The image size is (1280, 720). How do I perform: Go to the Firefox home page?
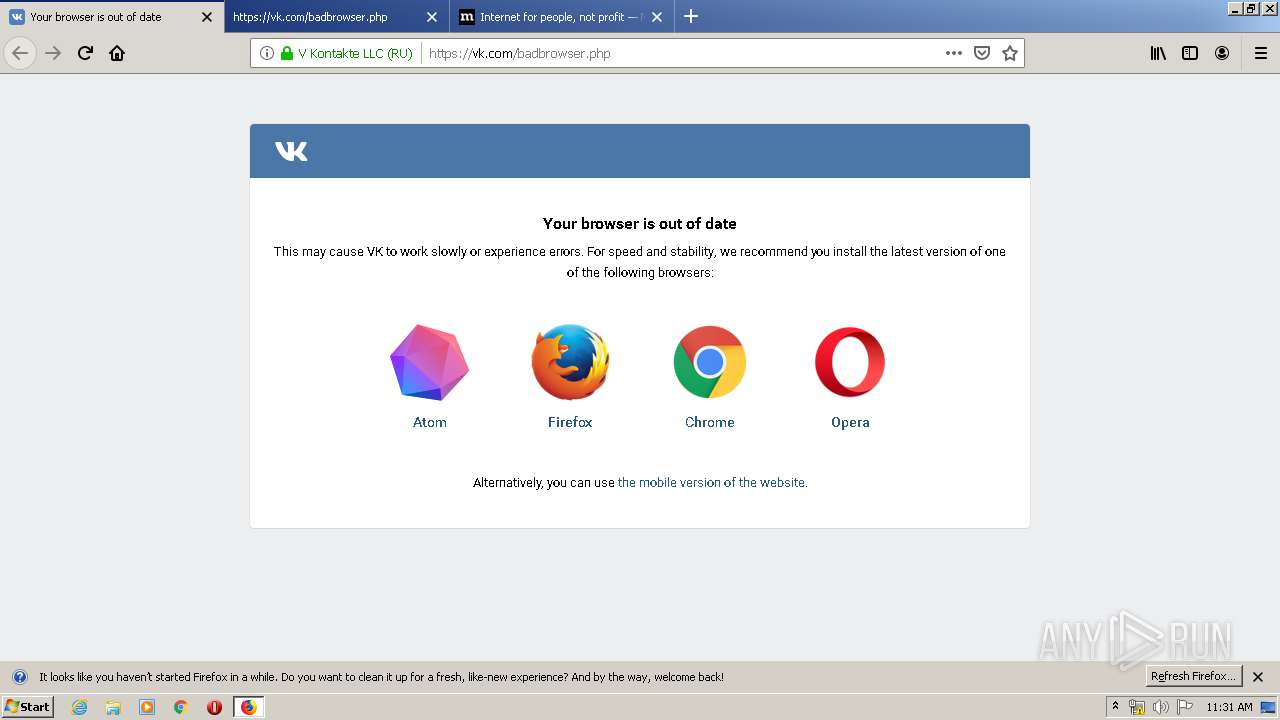click(x=117, y=53)
